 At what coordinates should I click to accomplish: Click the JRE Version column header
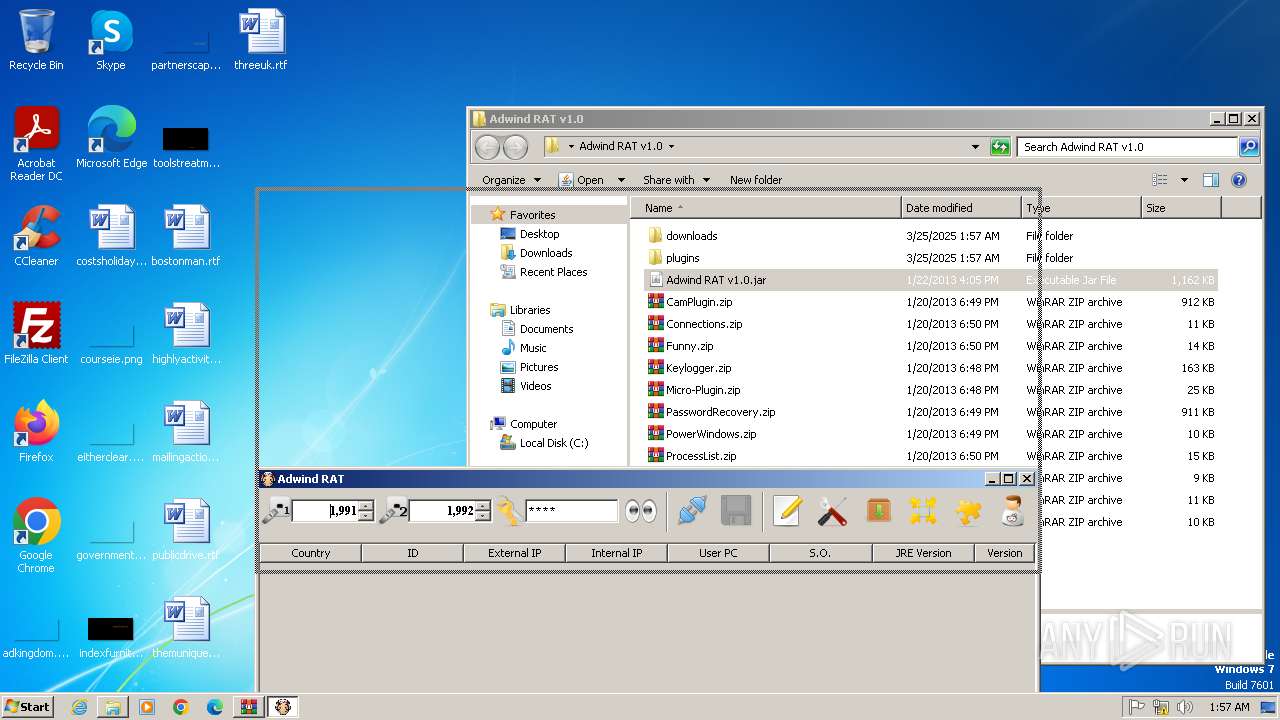coord(923,553)
